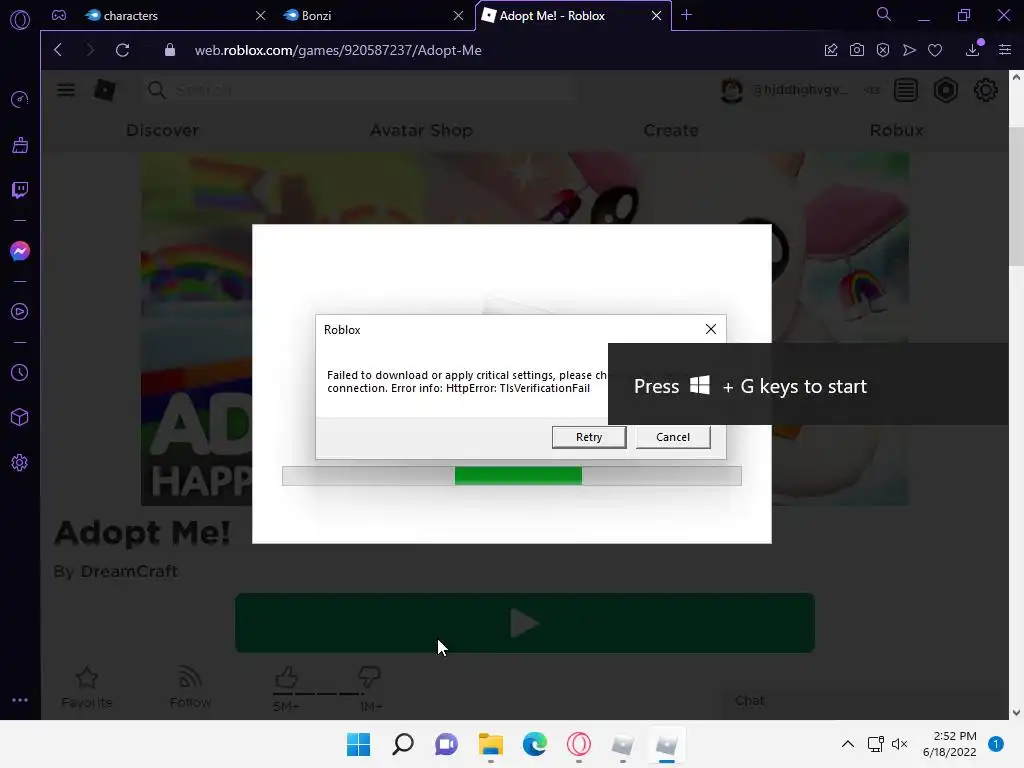
Task: Open Player in sidebar
Action: pyautogui.click(x=20, y=312)
